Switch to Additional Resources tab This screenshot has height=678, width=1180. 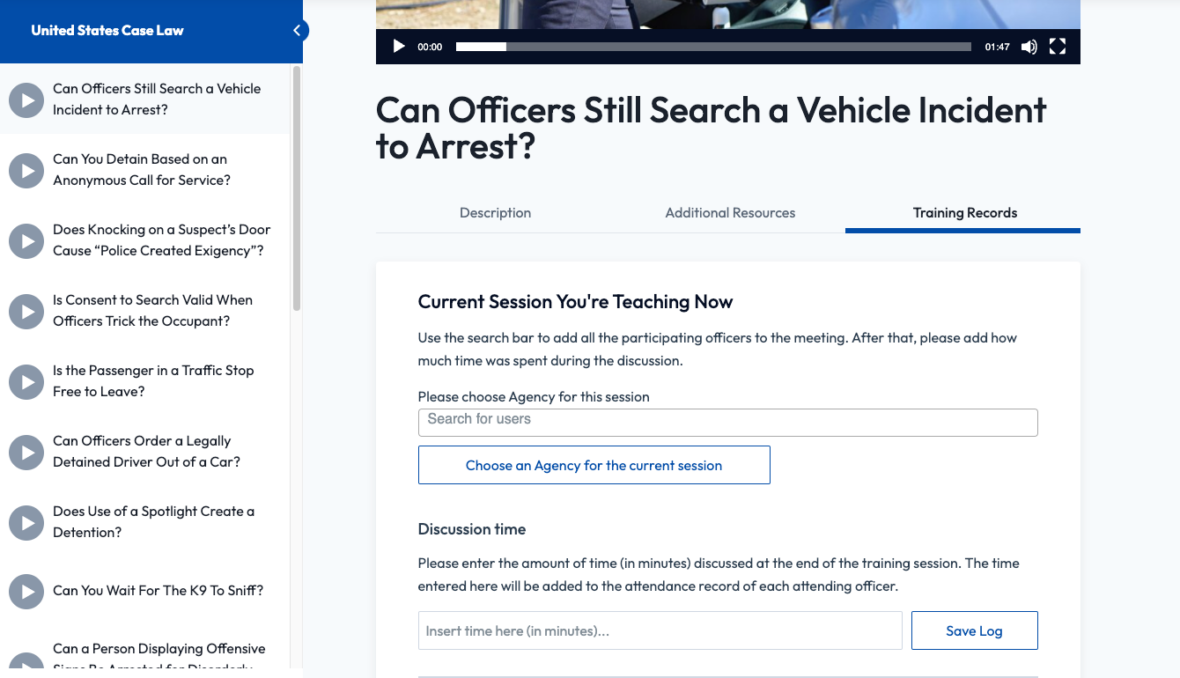click(730, 213)
